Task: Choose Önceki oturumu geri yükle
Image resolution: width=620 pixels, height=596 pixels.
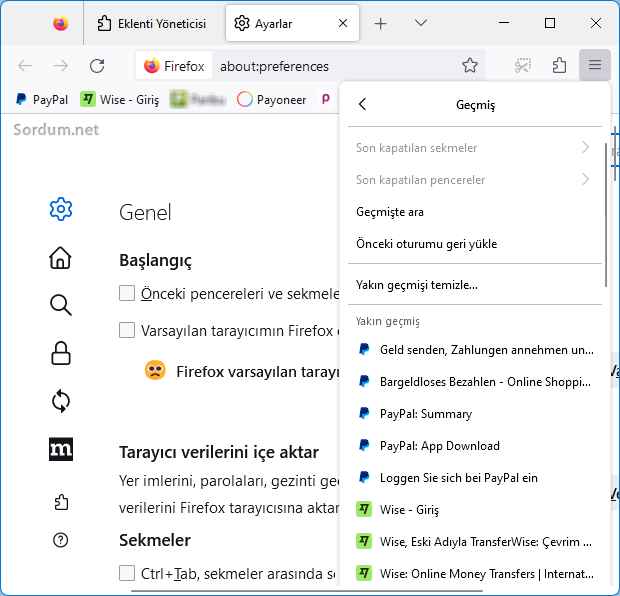Action: coord(474,244)
